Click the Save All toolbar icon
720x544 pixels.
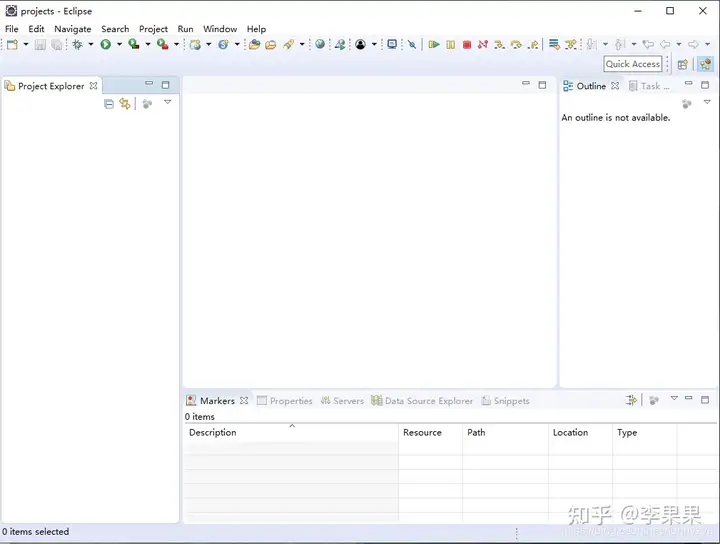click(56, 45)
